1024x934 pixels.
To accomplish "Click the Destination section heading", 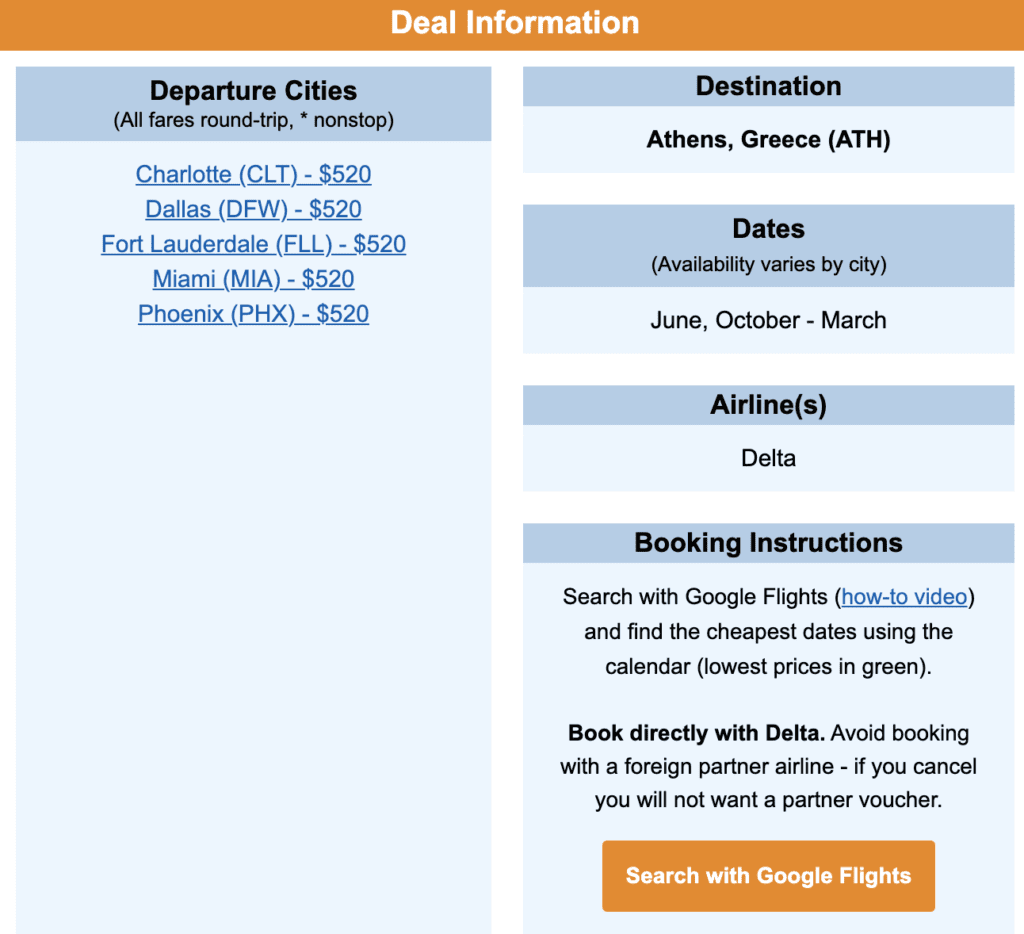I will (768, 86).
